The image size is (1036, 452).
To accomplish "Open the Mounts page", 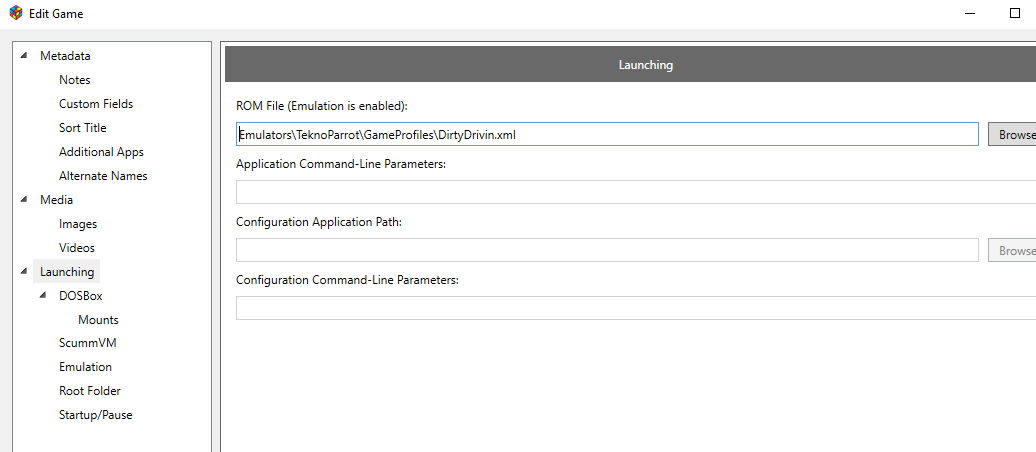I will point(98,320).
